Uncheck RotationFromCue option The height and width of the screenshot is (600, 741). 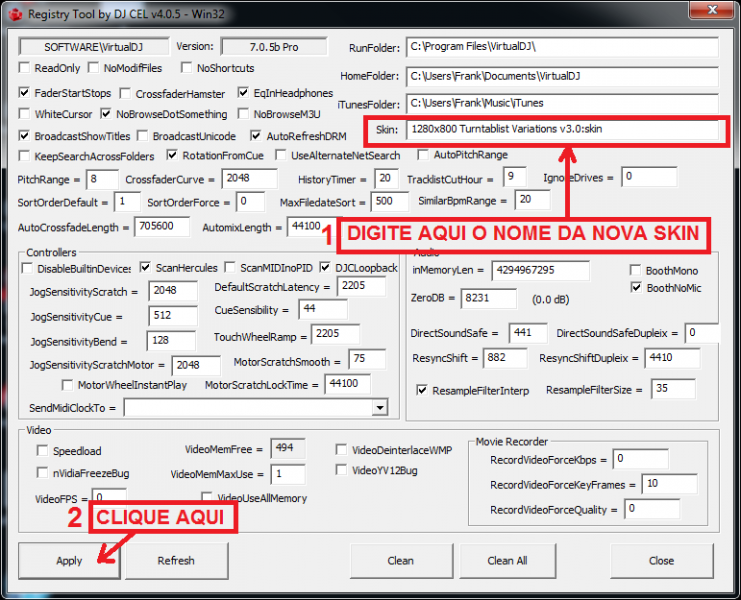click(x=172, y=155)
